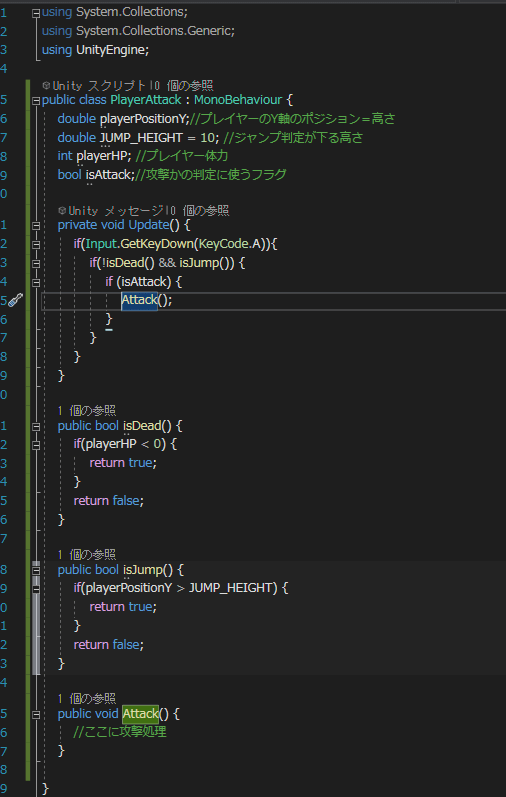Open references link above isJump method
This screenshot has width=506, height=797.
pos(87,554)
